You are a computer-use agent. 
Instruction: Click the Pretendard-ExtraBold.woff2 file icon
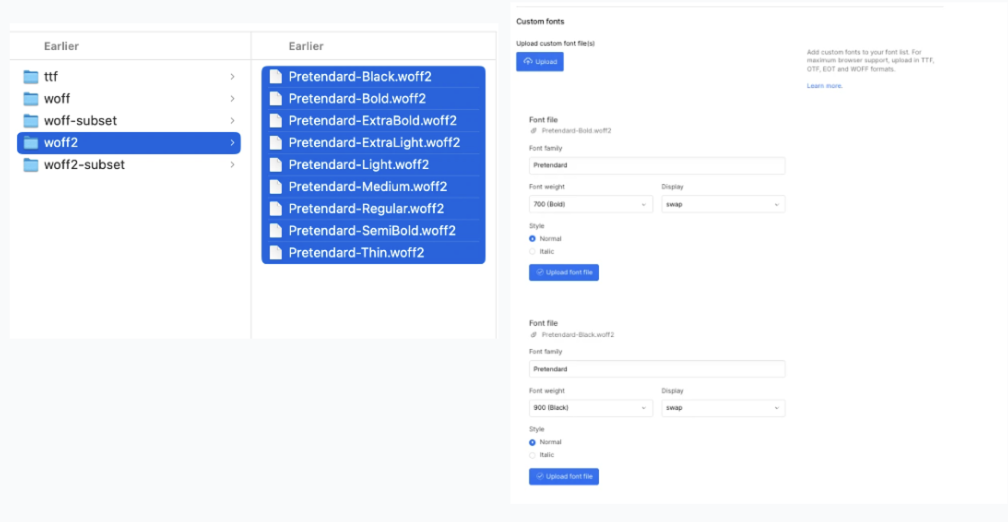[x=276, y=121]
